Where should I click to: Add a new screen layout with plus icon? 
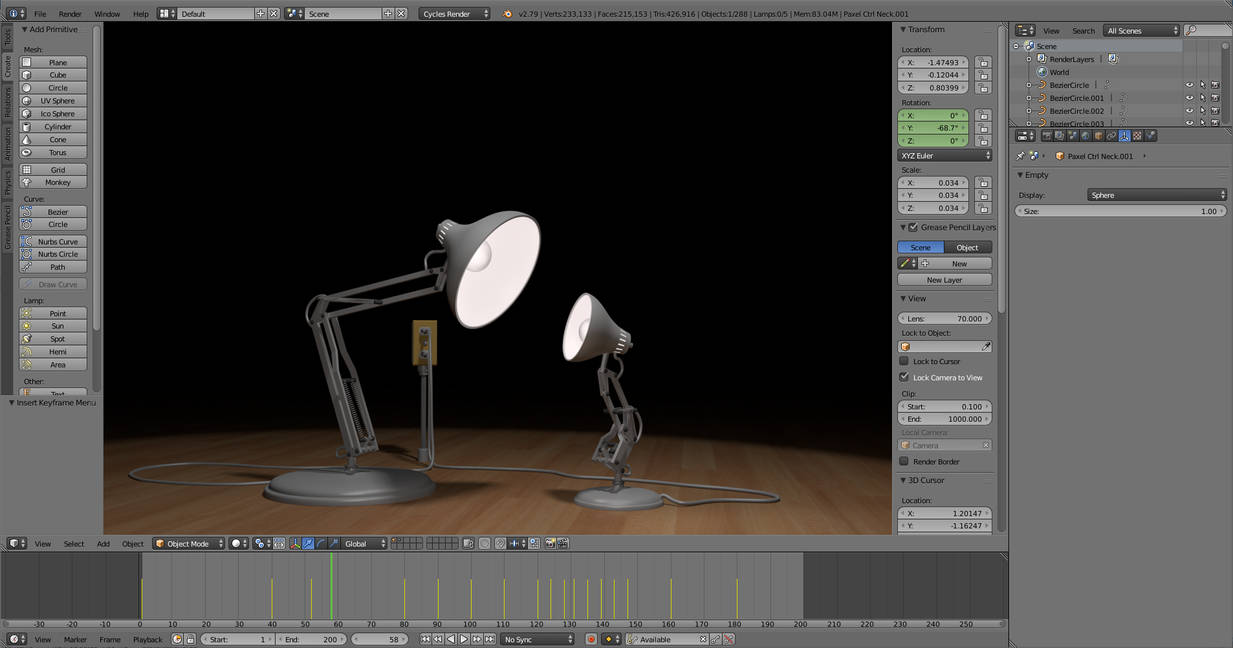tap(261, 14)
